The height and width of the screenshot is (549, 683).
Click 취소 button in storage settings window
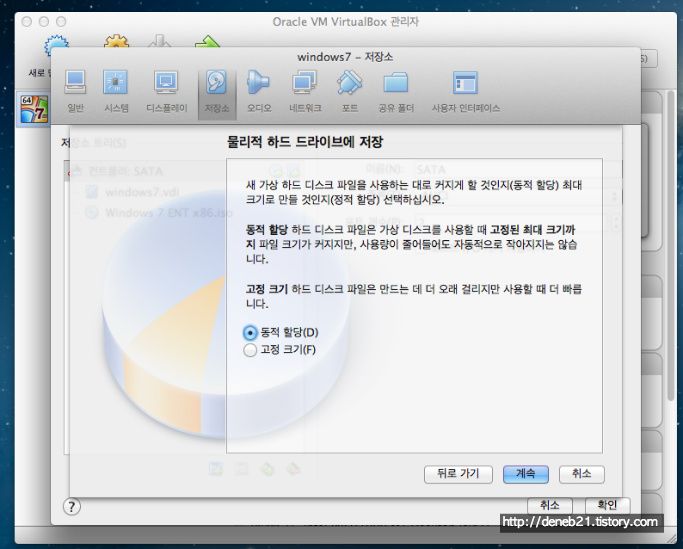[550, 505]
